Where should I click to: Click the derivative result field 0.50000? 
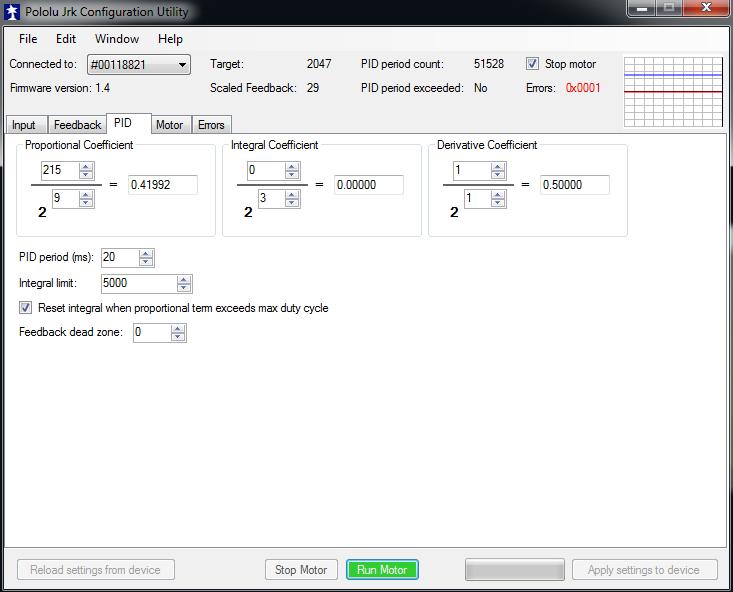point(575,185)
